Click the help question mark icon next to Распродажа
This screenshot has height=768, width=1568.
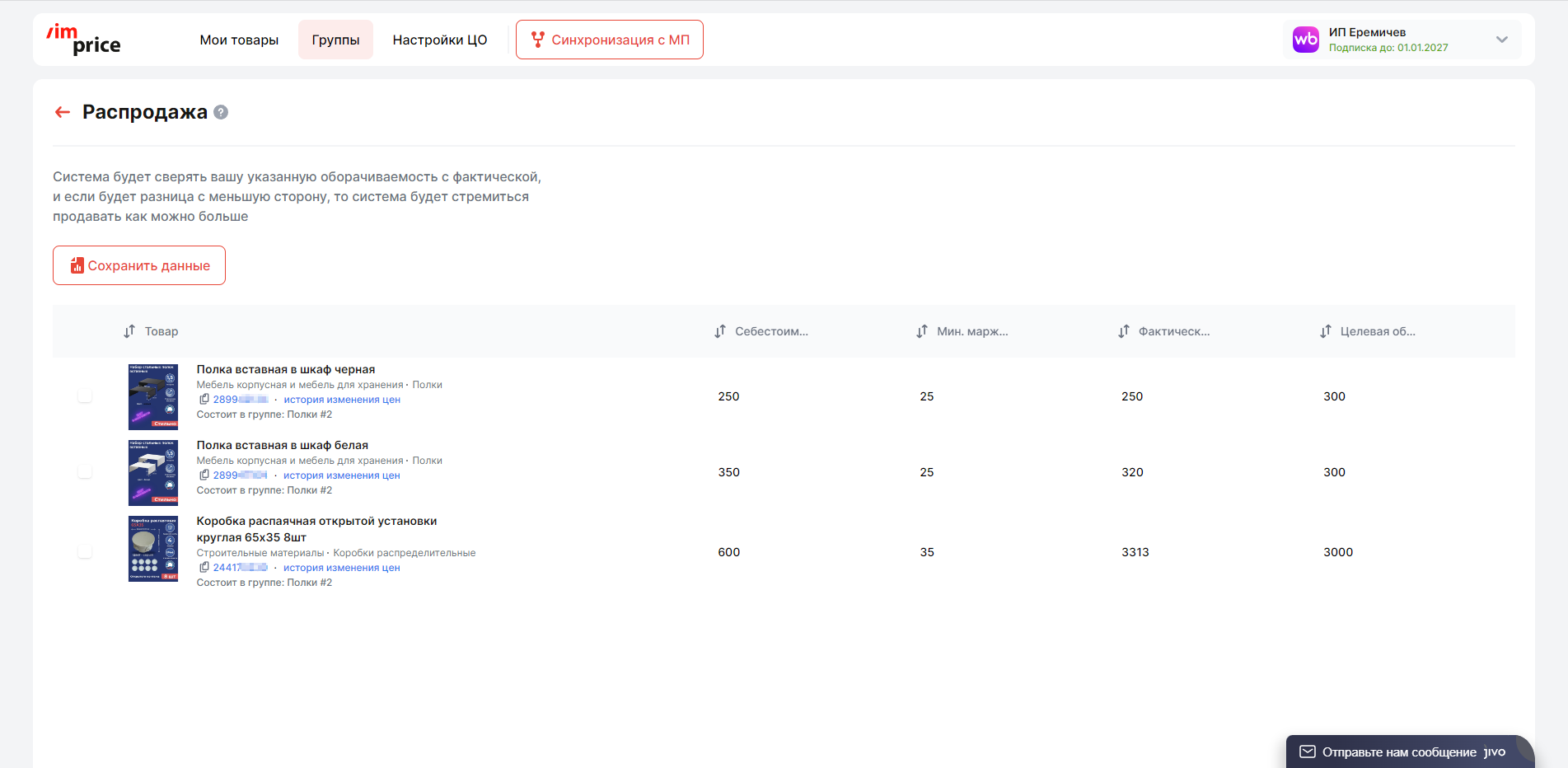pos(221,112)
